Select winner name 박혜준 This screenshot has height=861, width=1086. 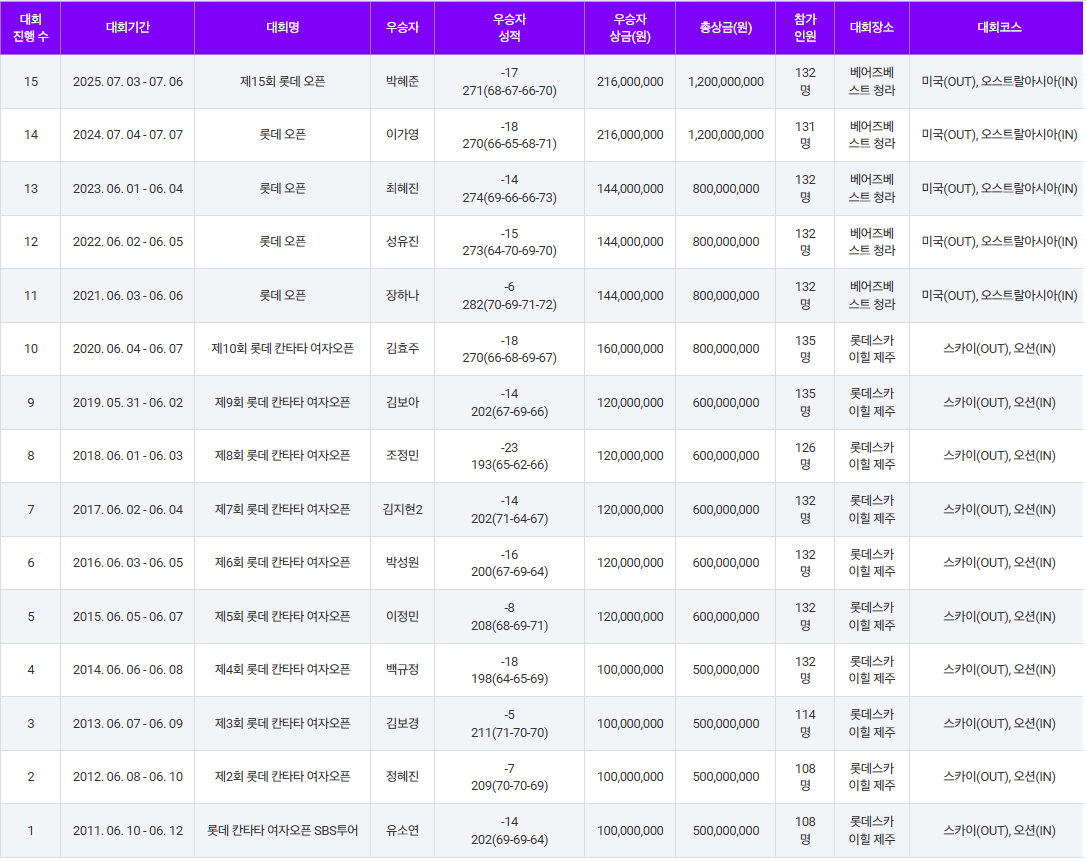tap(402, 82)
